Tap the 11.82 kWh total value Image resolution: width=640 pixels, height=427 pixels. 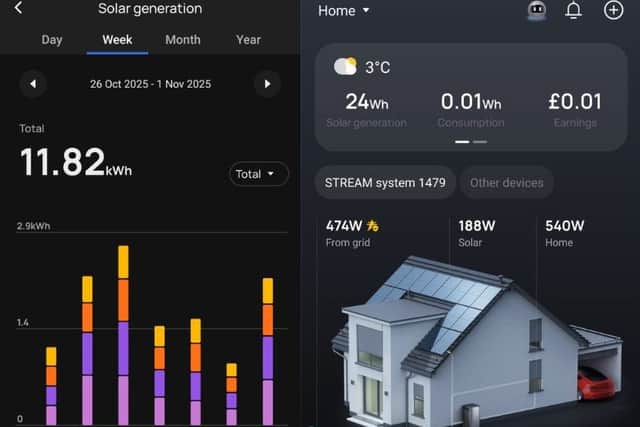pos(76,162)
